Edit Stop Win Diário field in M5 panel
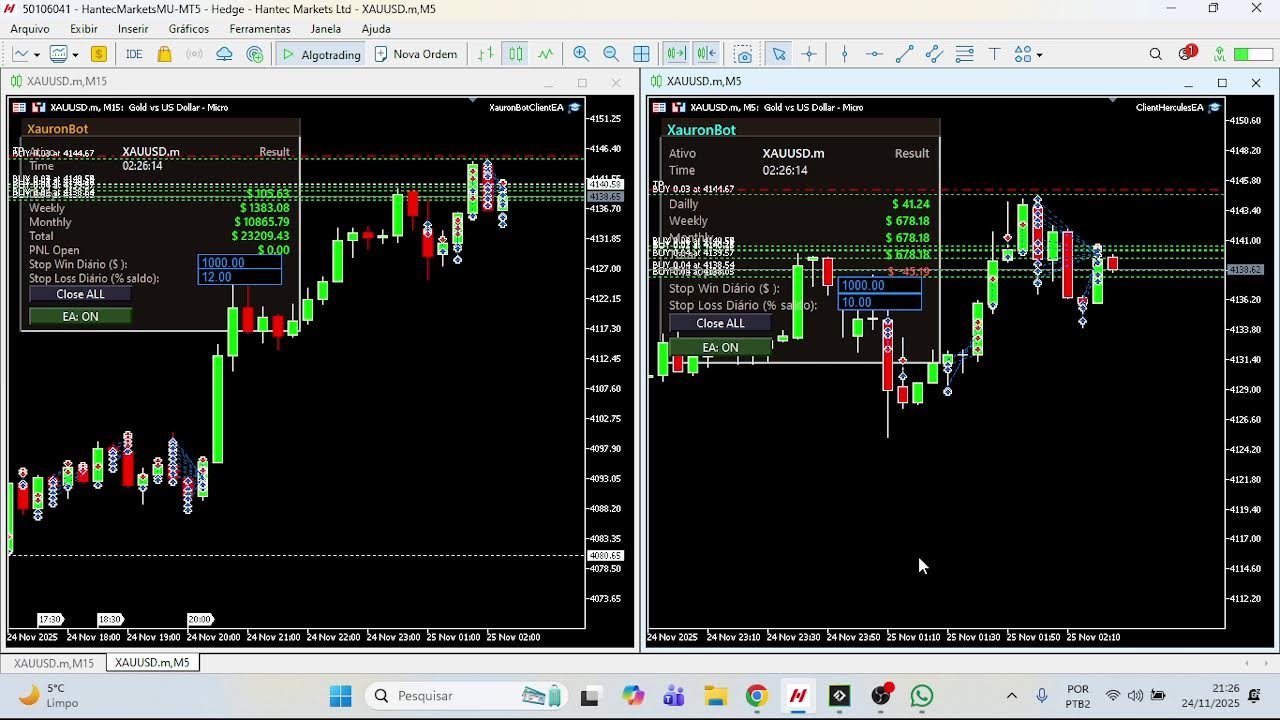1280x720 pixels. (879, 285)
